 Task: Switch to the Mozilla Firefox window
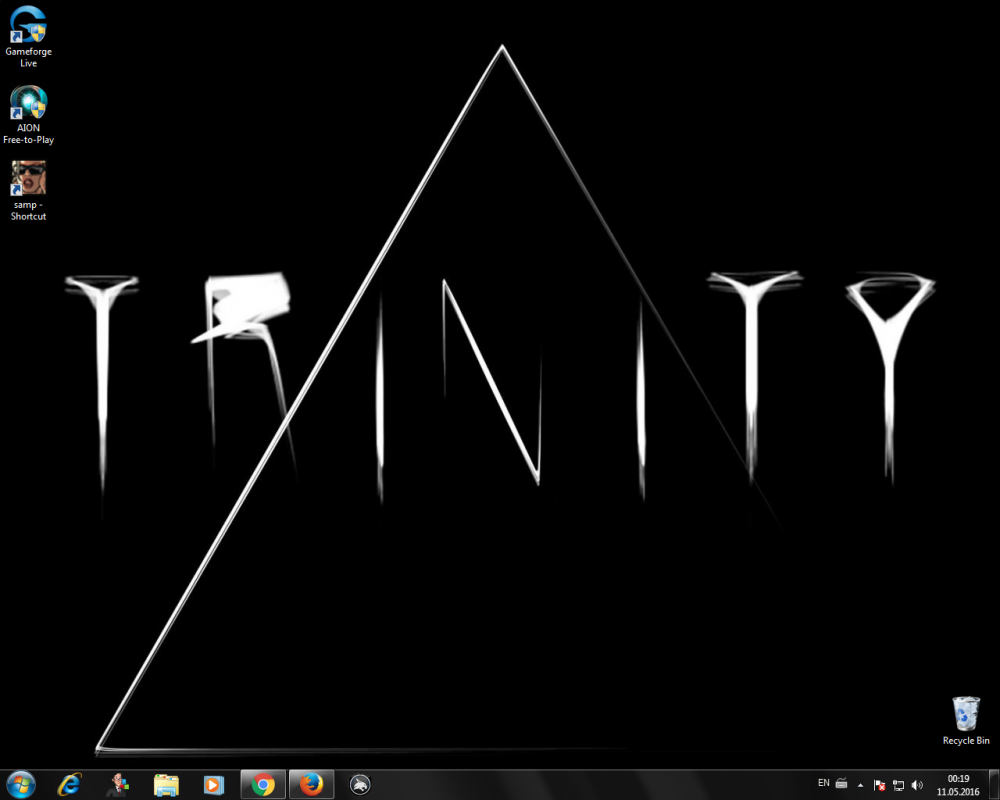(311, 785)
